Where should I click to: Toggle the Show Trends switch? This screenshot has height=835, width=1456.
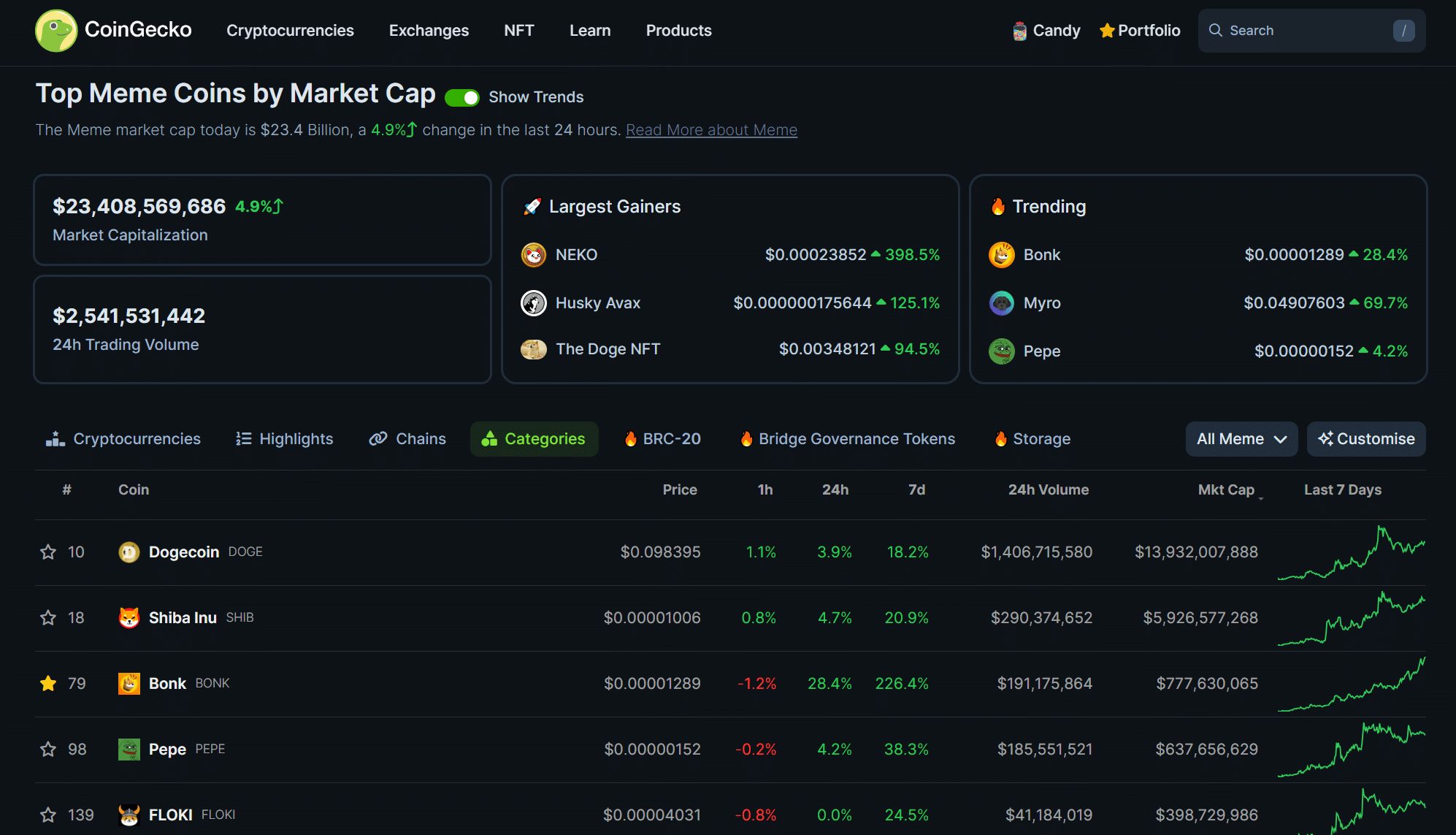[462, 97]
